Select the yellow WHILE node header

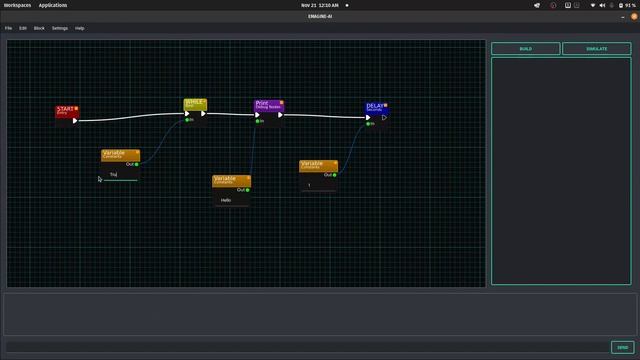click(x=195, y=104)
